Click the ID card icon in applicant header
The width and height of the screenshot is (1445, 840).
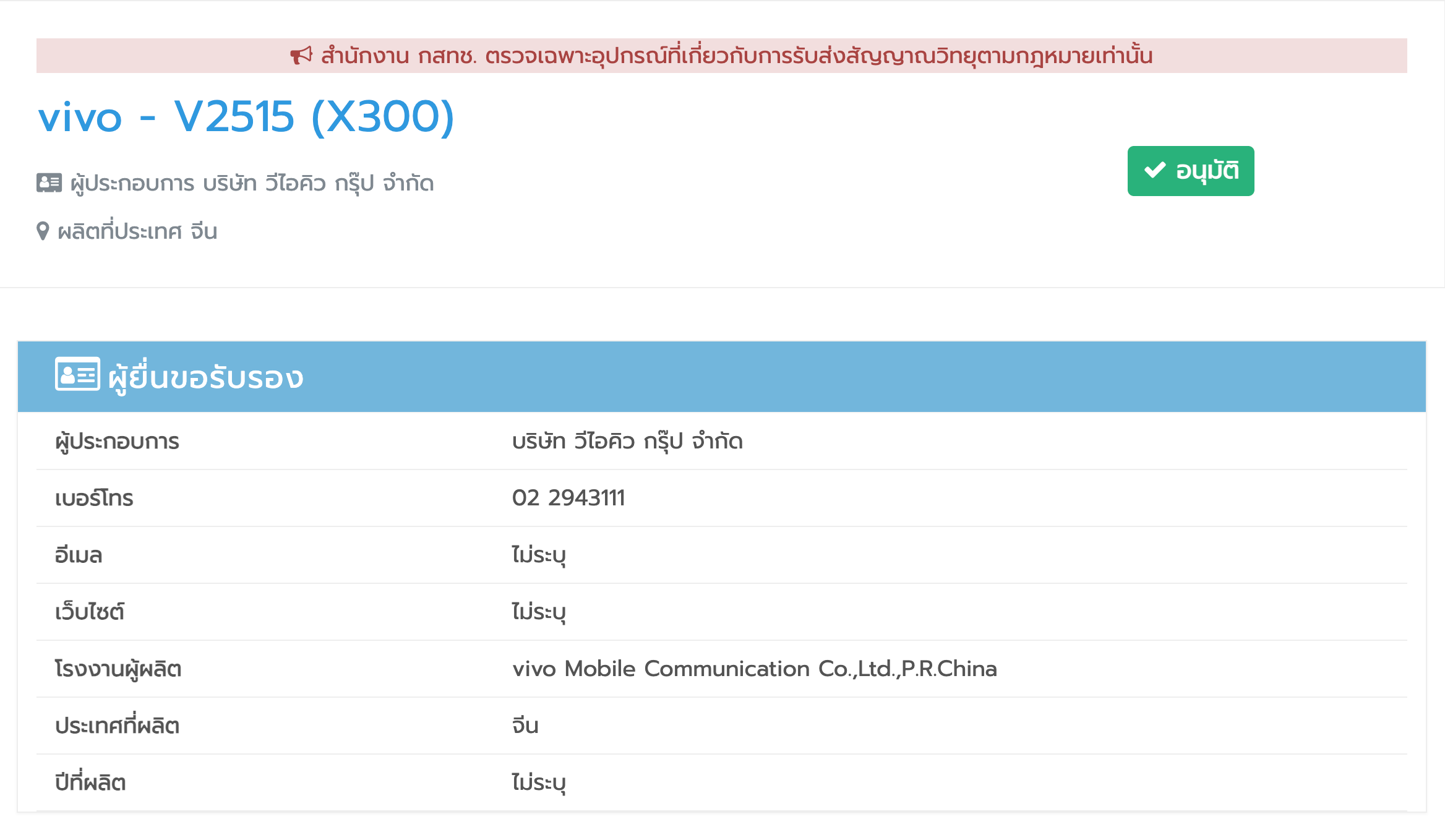77,374
